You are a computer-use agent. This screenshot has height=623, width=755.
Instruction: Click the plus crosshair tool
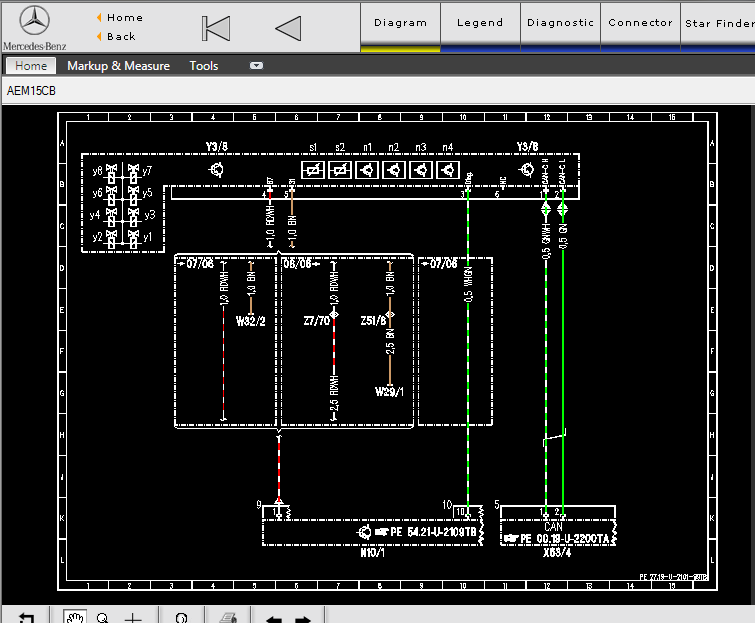(x=133, y=617)
